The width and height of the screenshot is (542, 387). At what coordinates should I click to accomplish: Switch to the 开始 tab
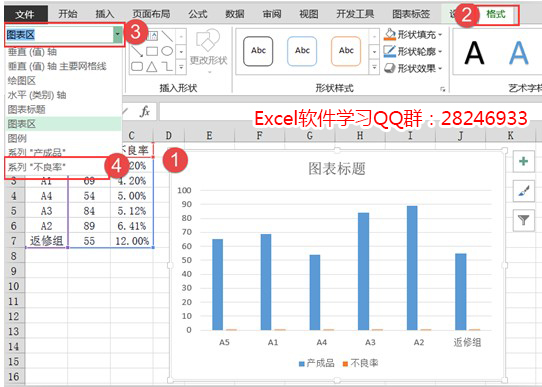tap(68, 14)
